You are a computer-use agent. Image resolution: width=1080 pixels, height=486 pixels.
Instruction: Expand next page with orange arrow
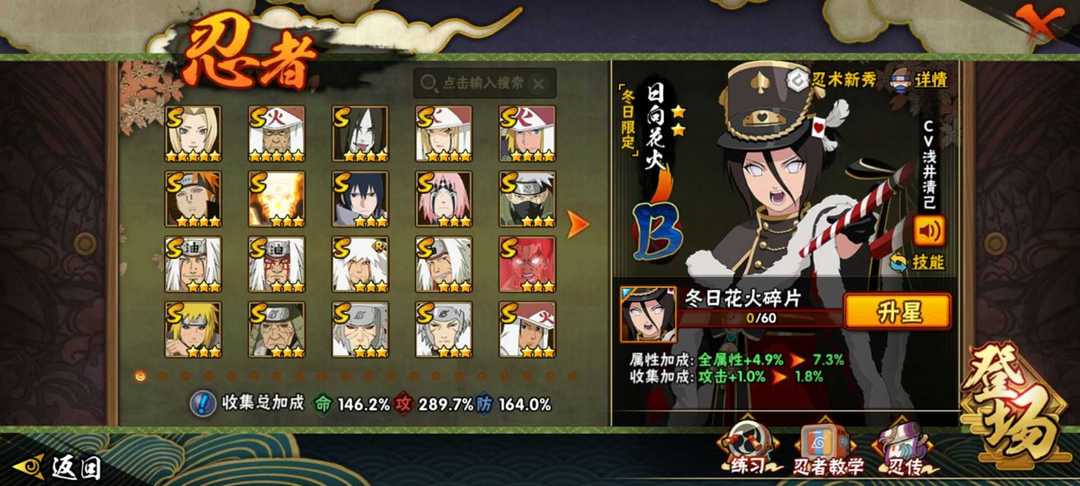coord(578,224)
